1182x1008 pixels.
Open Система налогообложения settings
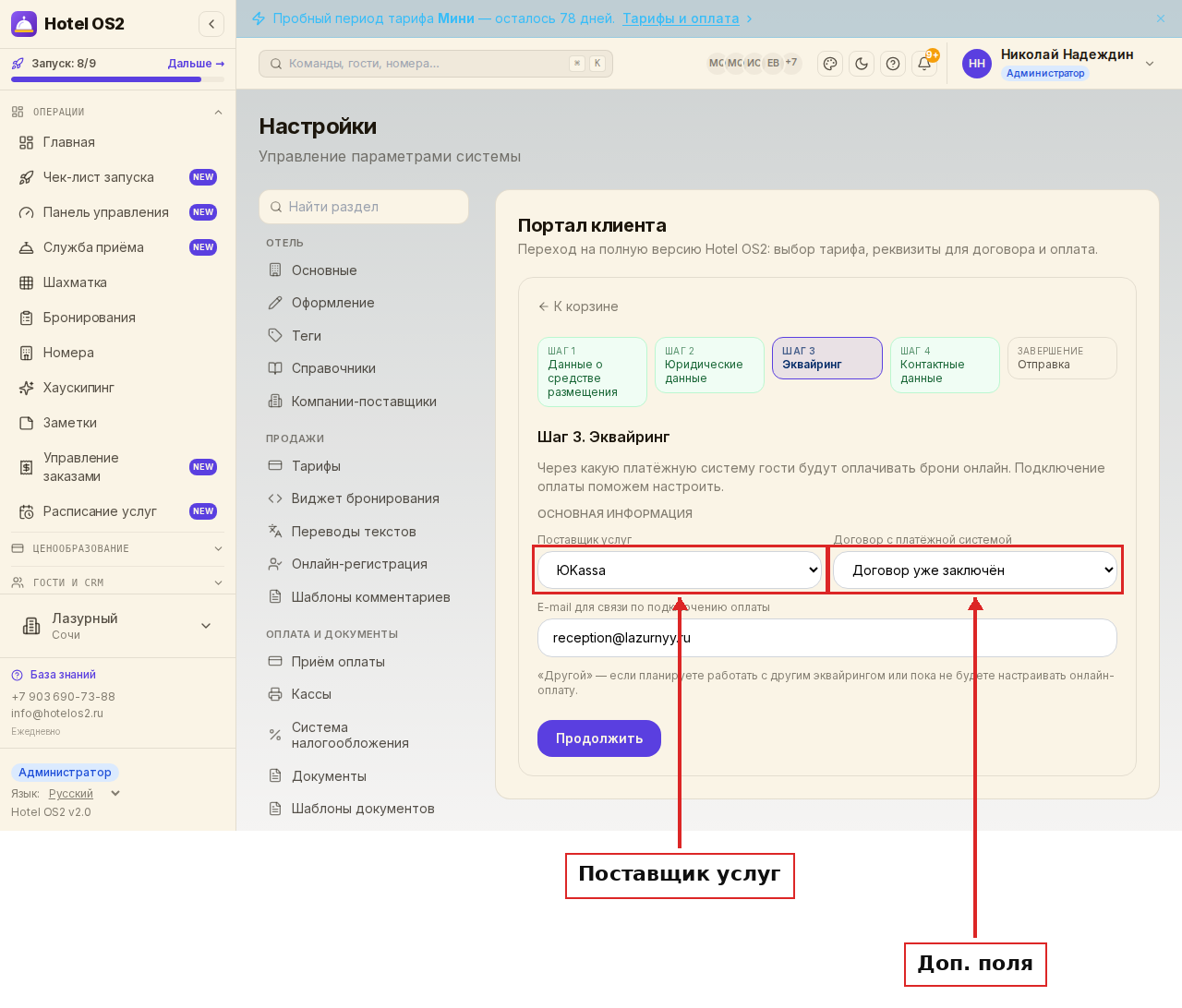point(364,735)
